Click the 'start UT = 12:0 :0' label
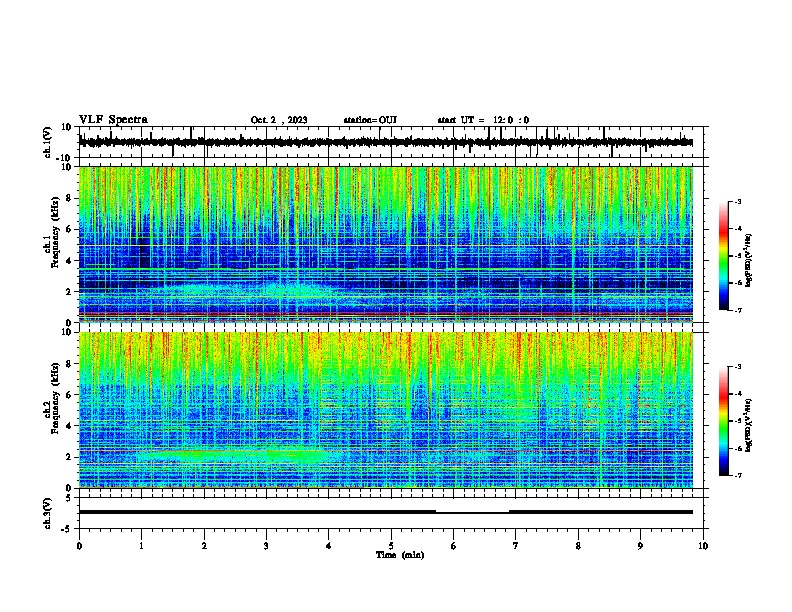Viewport: 792px width, 612px height. point(483,120)
